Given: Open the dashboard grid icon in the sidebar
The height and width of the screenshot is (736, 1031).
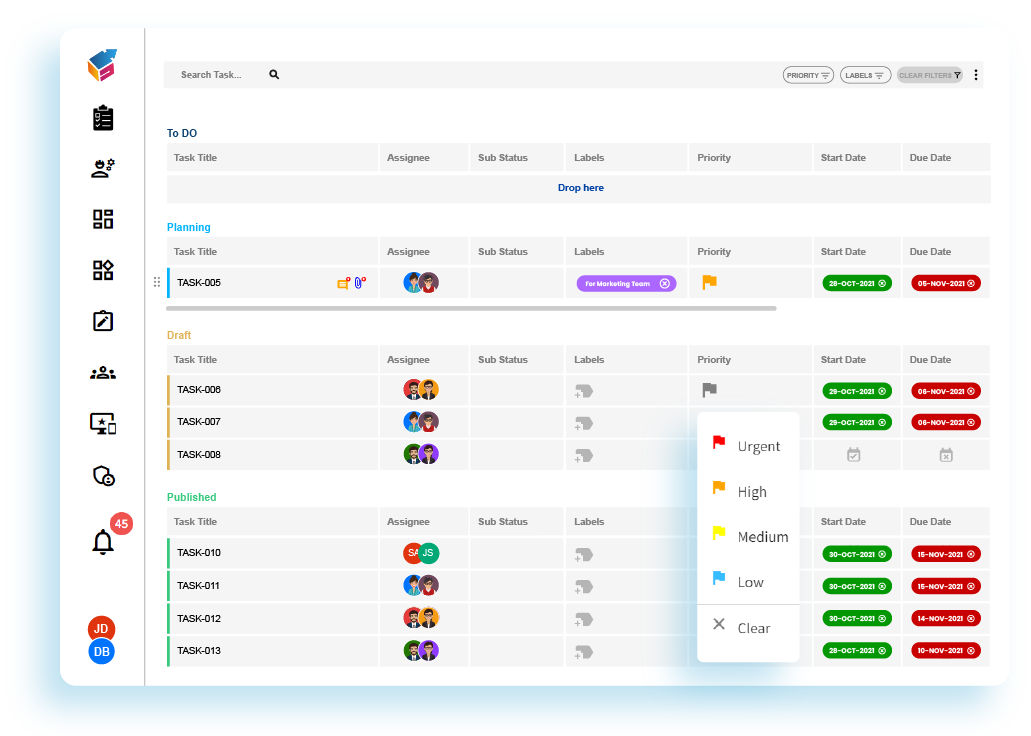Looking at the screenshot, I should tap(102, 218).
